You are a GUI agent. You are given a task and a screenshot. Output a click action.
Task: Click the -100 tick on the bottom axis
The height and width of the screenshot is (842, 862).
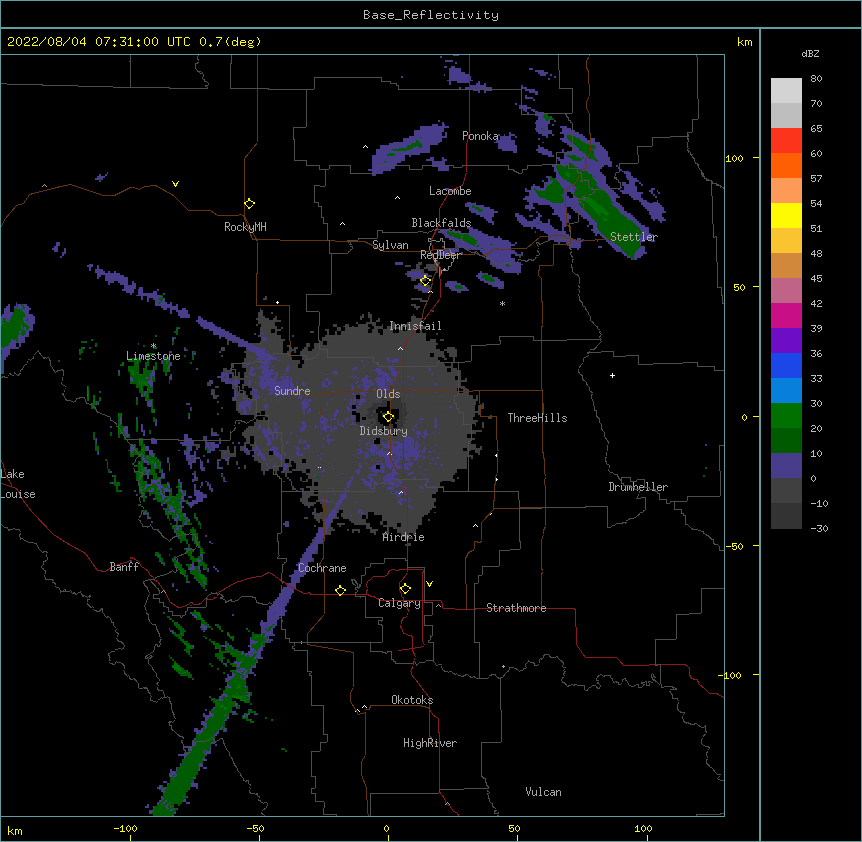[x=125, y=828]
